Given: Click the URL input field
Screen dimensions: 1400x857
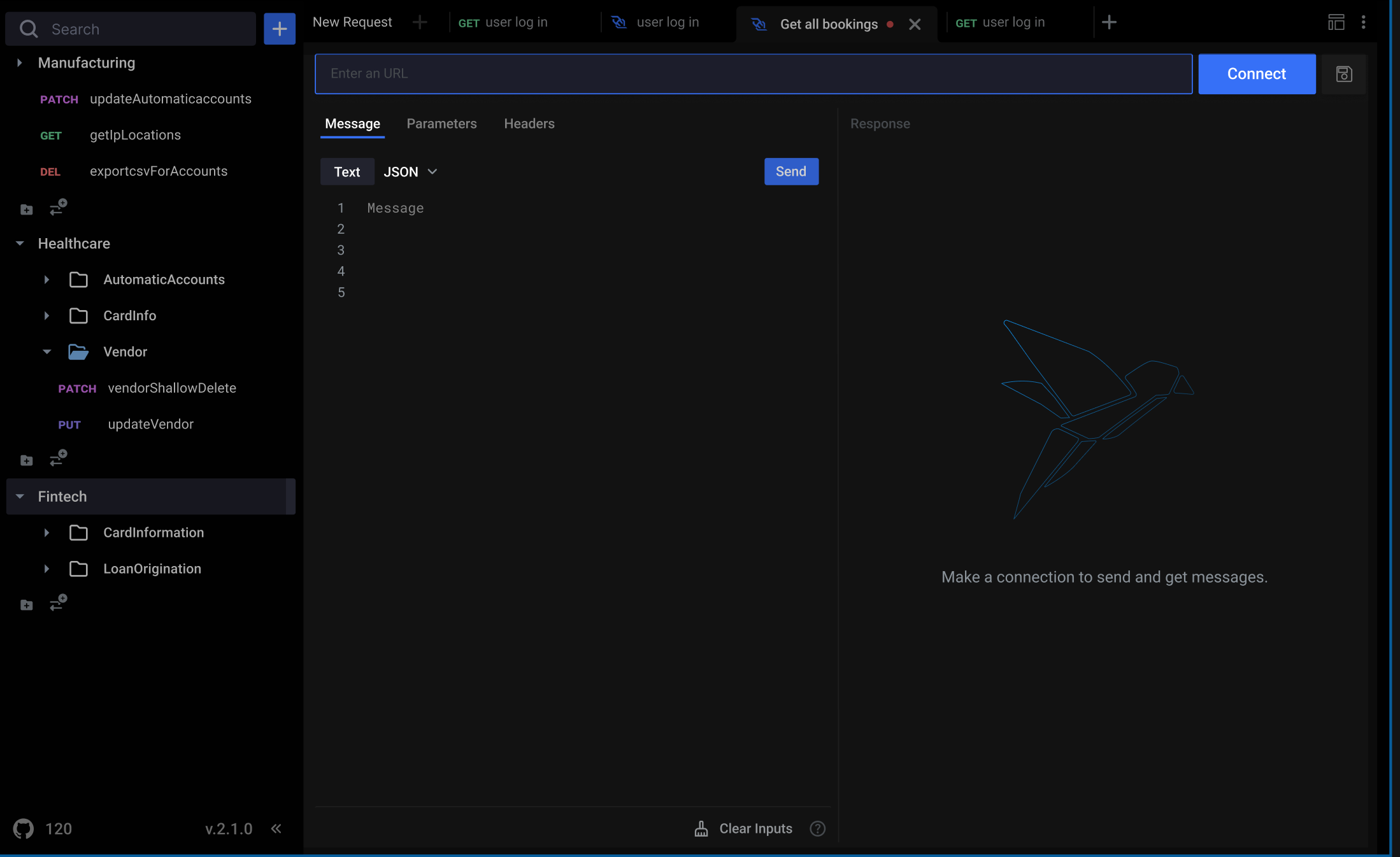Looking at the screenshot, I should click(753, 73).
